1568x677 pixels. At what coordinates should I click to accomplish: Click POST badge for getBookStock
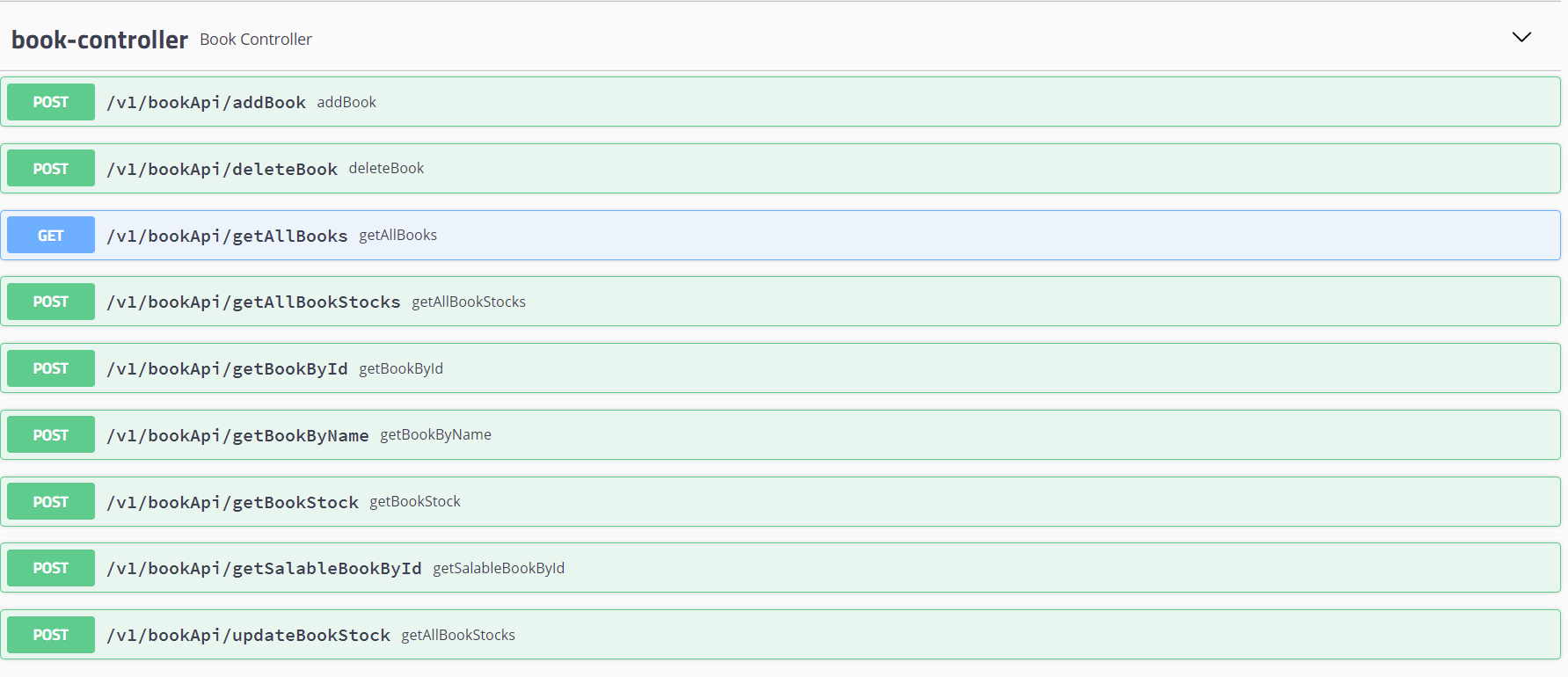point(51,501)
